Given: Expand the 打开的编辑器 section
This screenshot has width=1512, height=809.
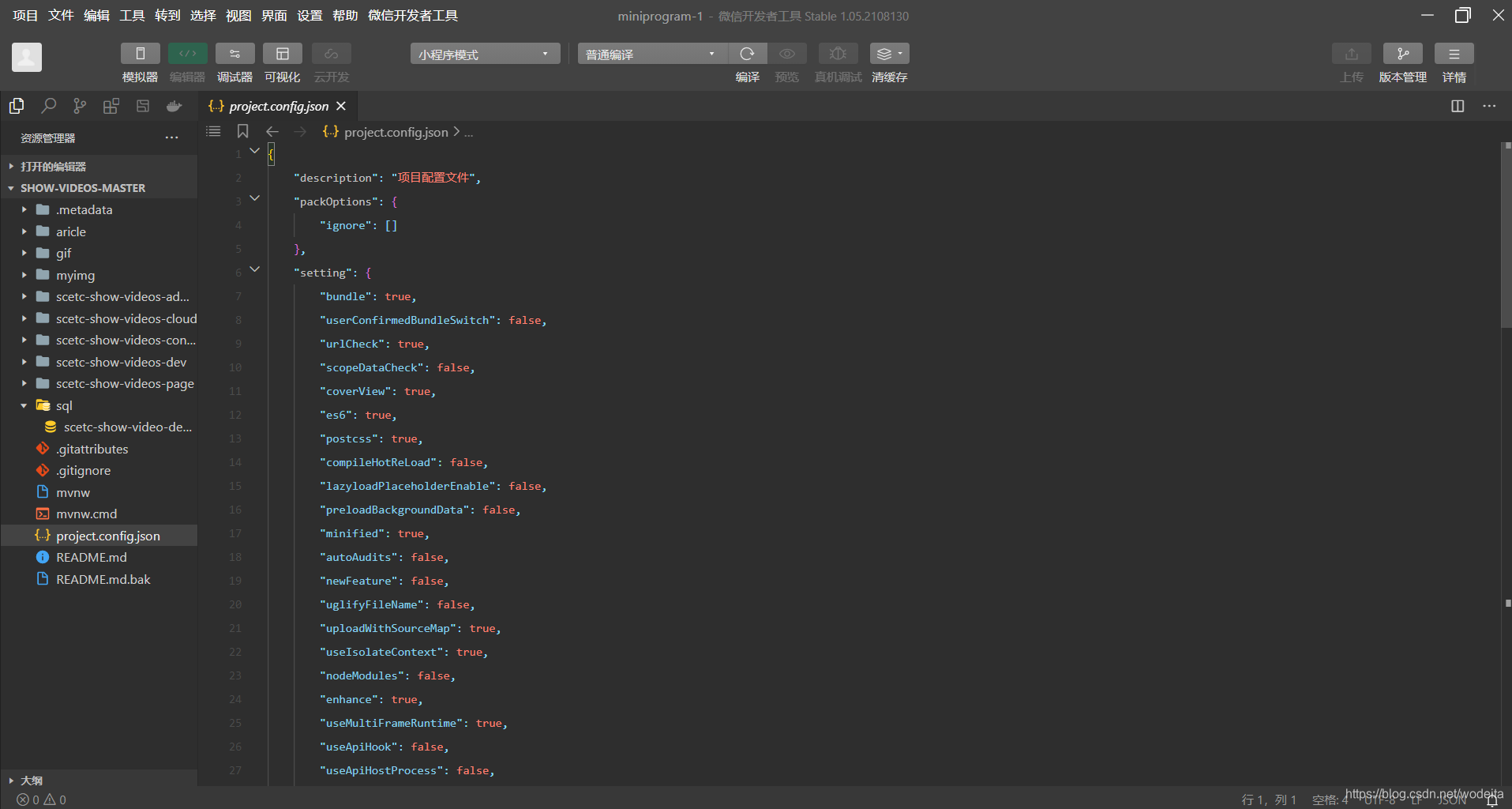Looking at the screenshot, I should coord(99,167).
